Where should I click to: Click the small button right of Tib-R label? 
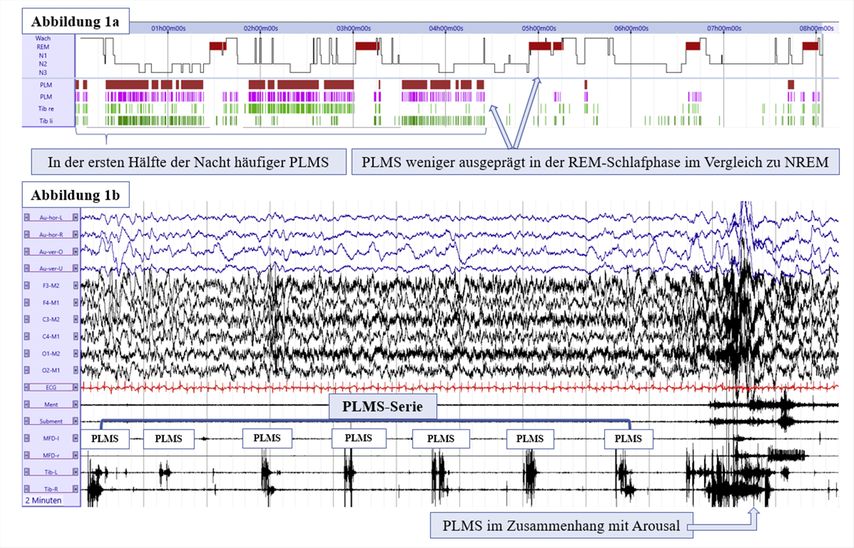(73, 487)
